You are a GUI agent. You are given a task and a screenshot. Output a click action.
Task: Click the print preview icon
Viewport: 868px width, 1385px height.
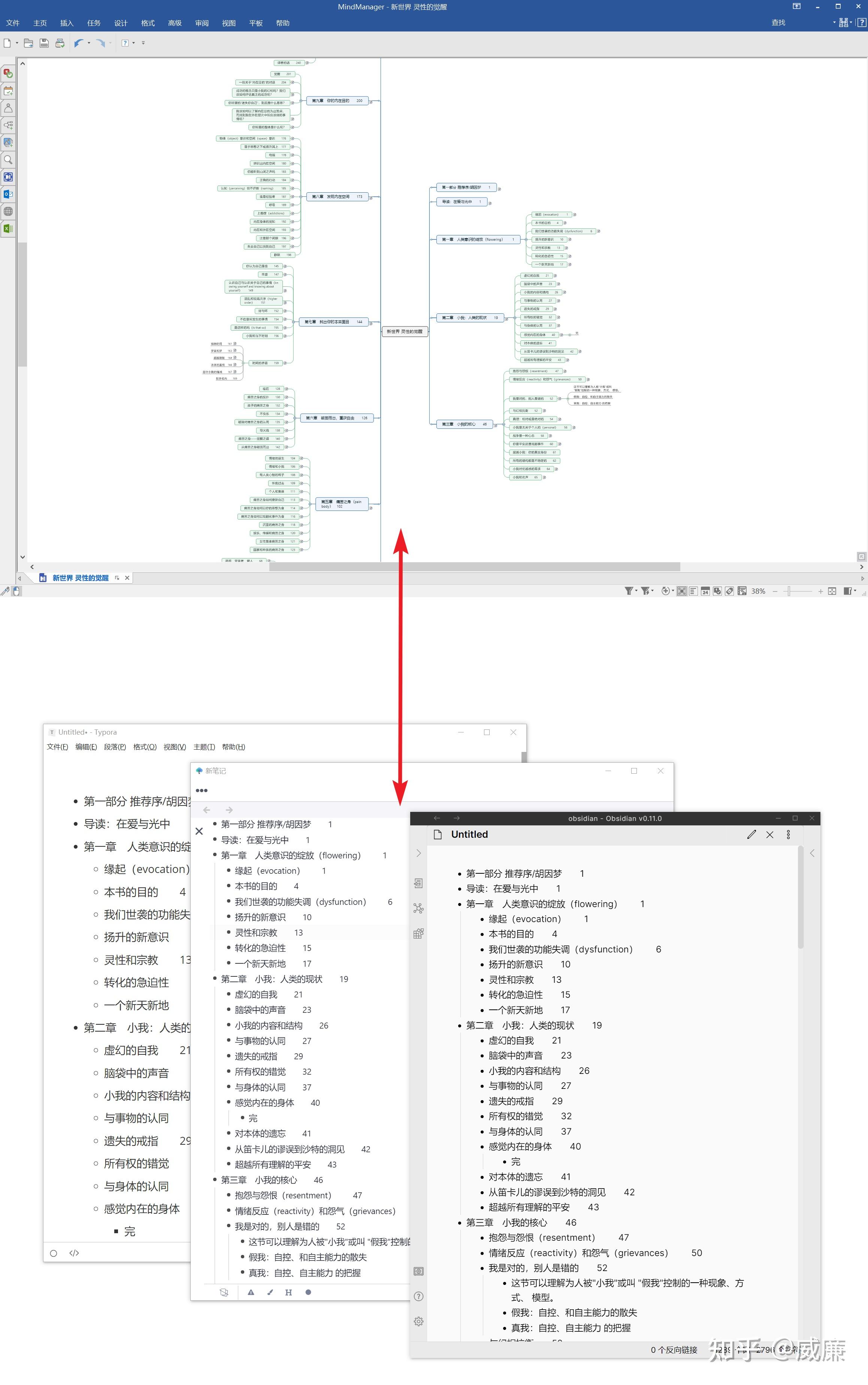[x=60, y=43]
